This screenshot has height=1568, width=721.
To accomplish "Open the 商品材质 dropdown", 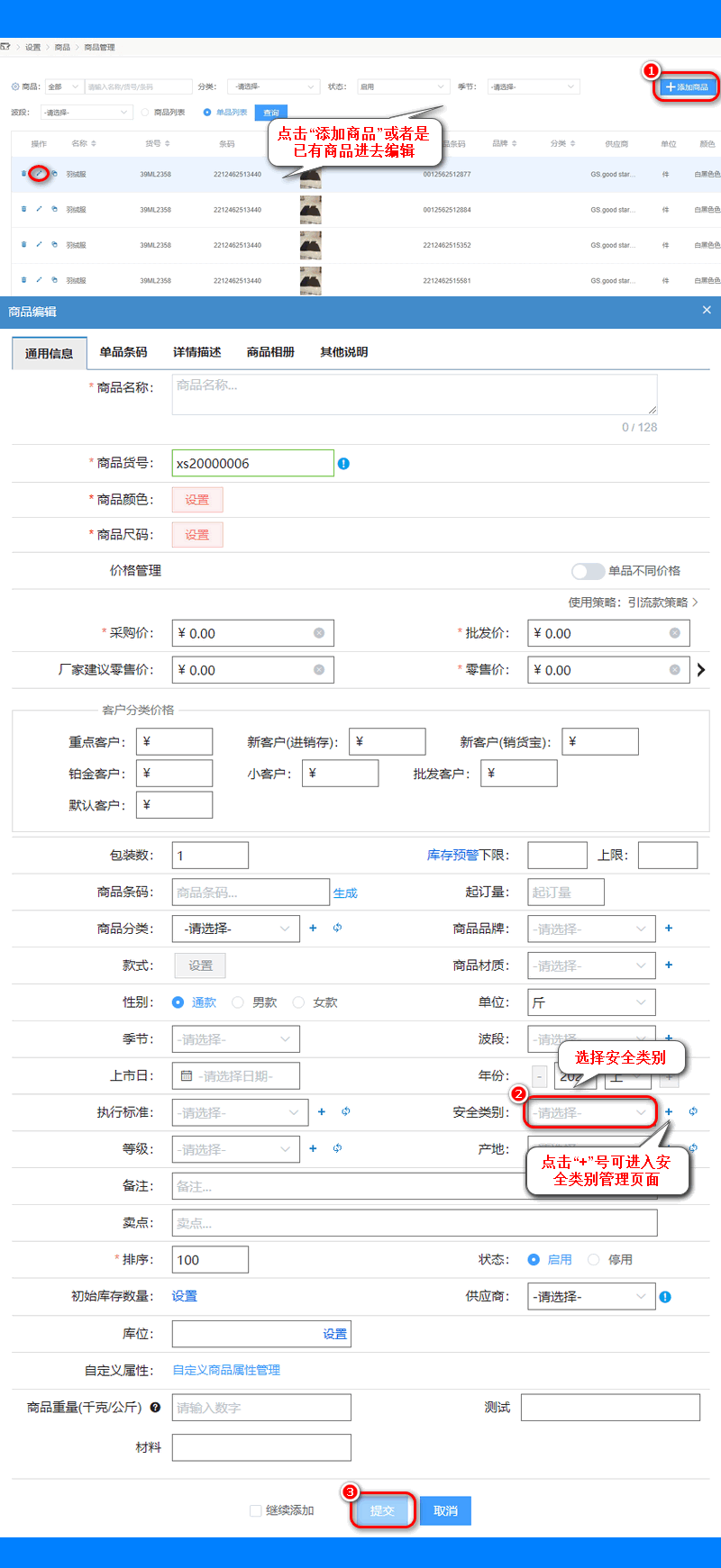I will click(591, 965).
